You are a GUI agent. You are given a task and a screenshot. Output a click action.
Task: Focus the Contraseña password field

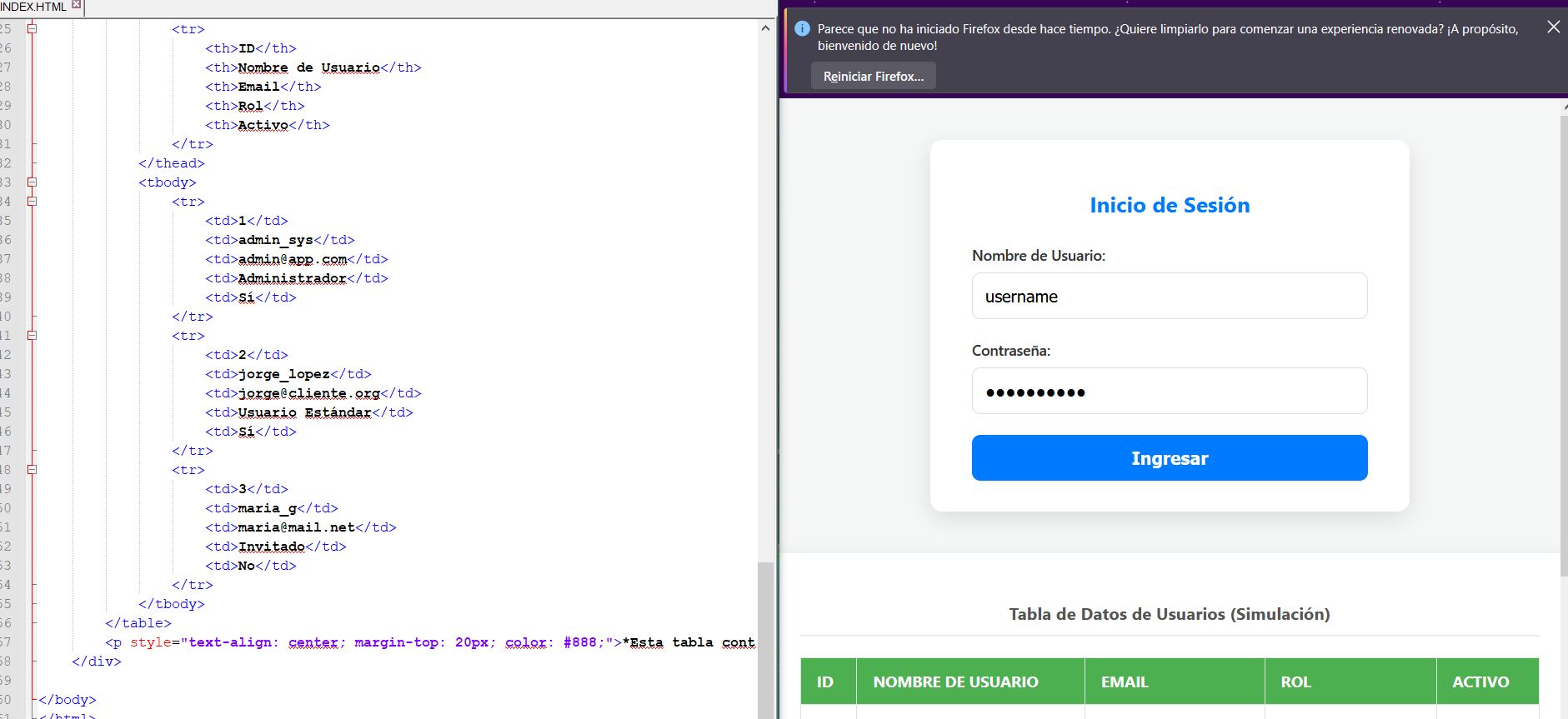(1169, 392)
